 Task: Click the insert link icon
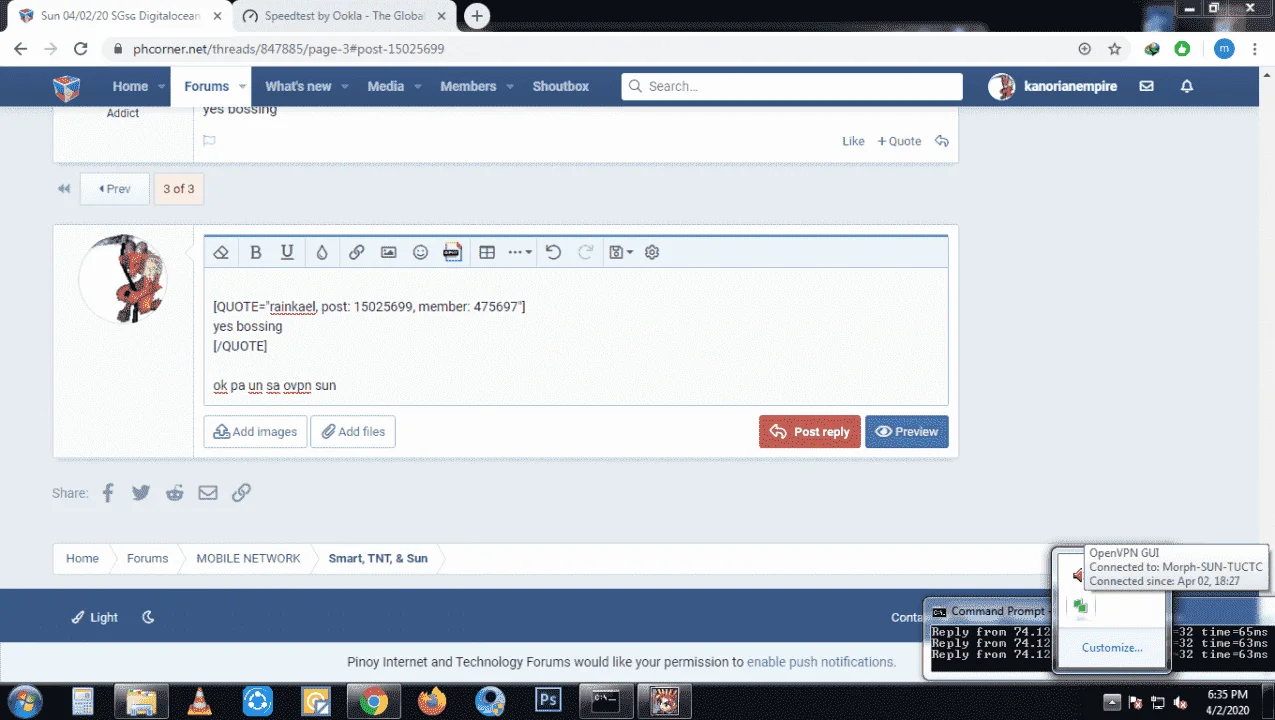356,252
